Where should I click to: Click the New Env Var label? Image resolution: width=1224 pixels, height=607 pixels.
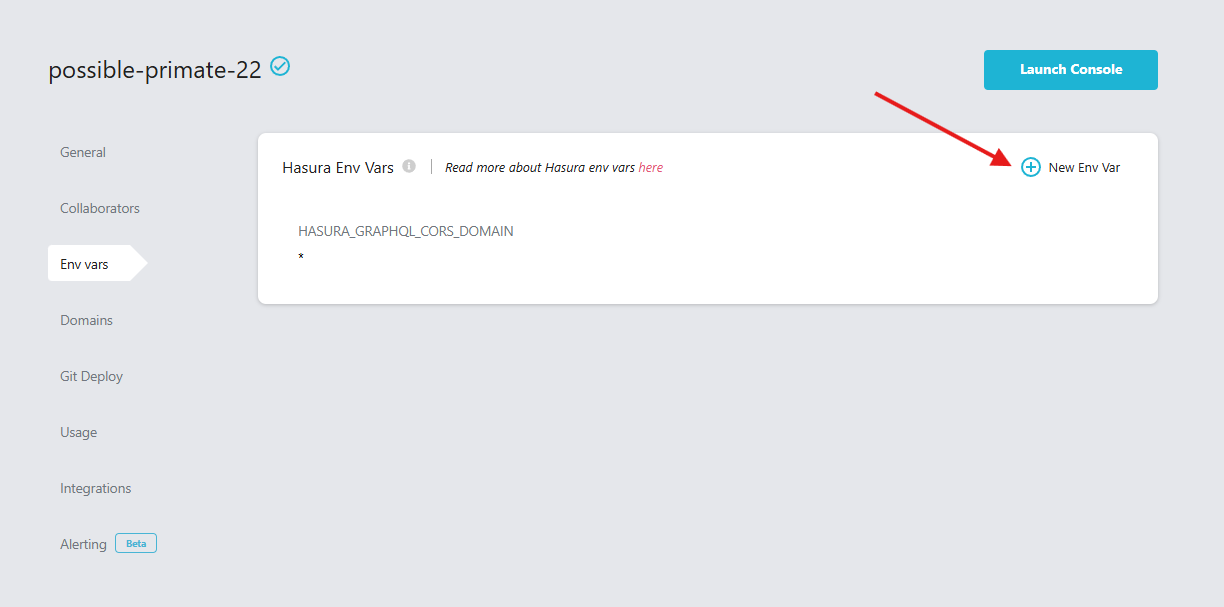(x=1083, y=167)
